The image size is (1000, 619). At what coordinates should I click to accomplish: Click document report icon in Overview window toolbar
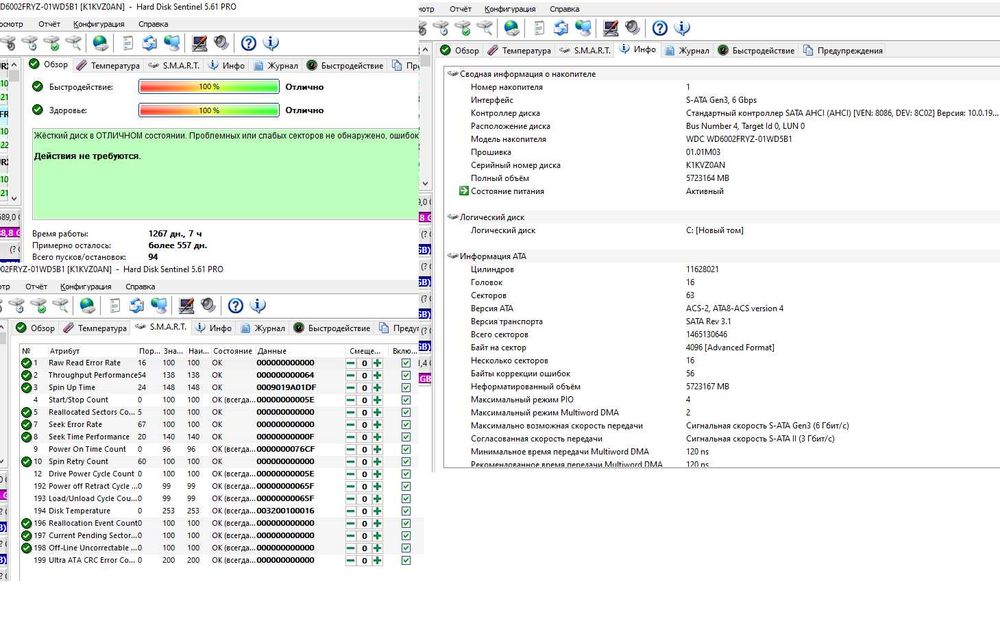(128, 43)
